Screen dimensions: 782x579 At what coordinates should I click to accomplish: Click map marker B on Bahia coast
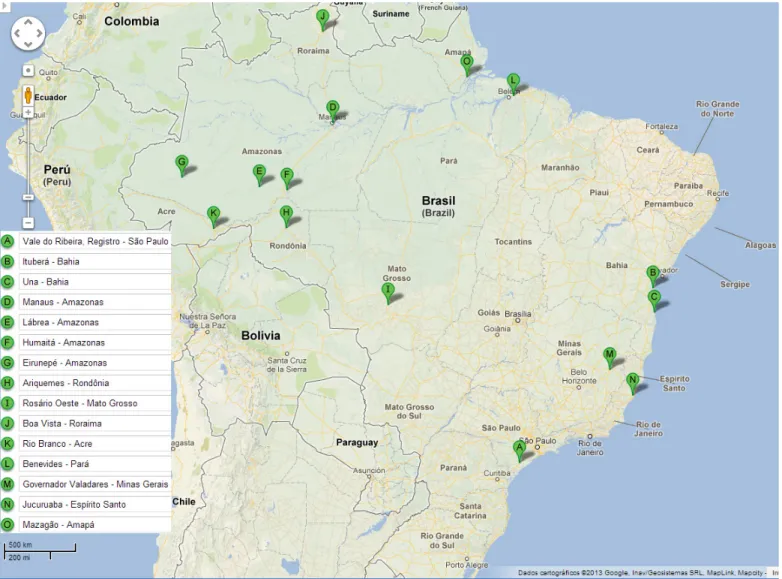coord(653,276)
